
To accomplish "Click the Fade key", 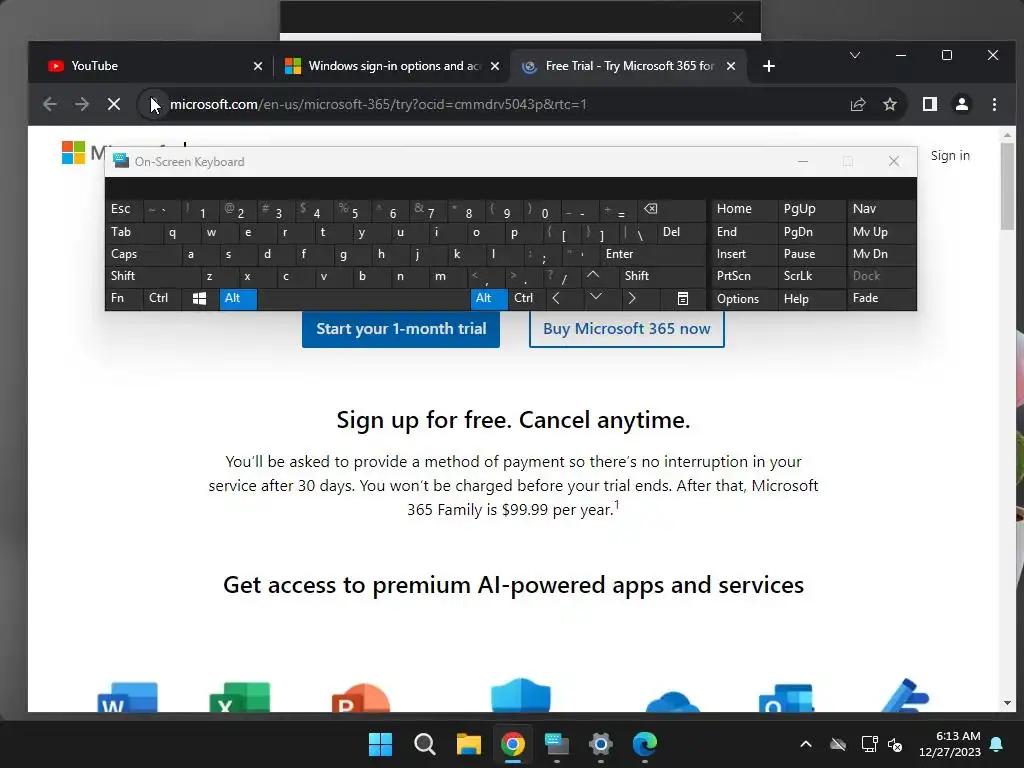I will 881,298.
